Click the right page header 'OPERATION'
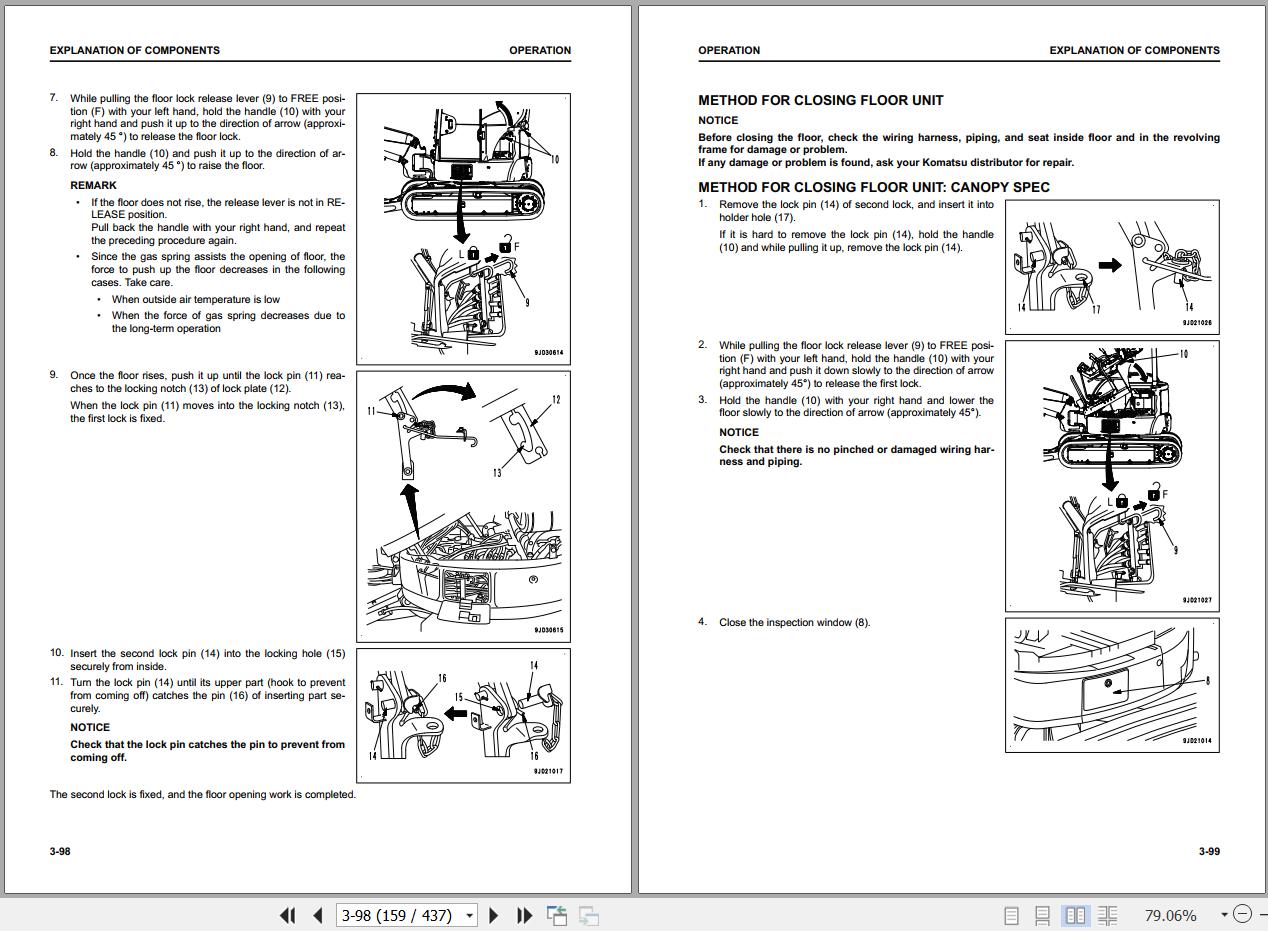Image resolution: width=1268 pixels, height=931 pixels. pyautogui.click(x=729, y=50)
